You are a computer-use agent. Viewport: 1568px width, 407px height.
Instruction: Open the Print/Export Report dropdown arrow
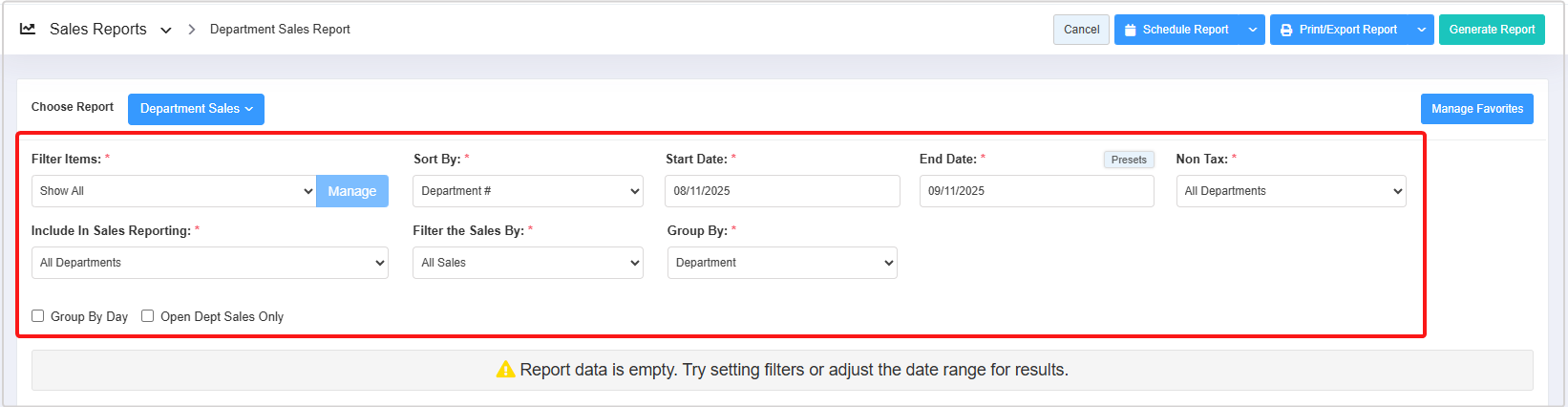click(1421, 30)
